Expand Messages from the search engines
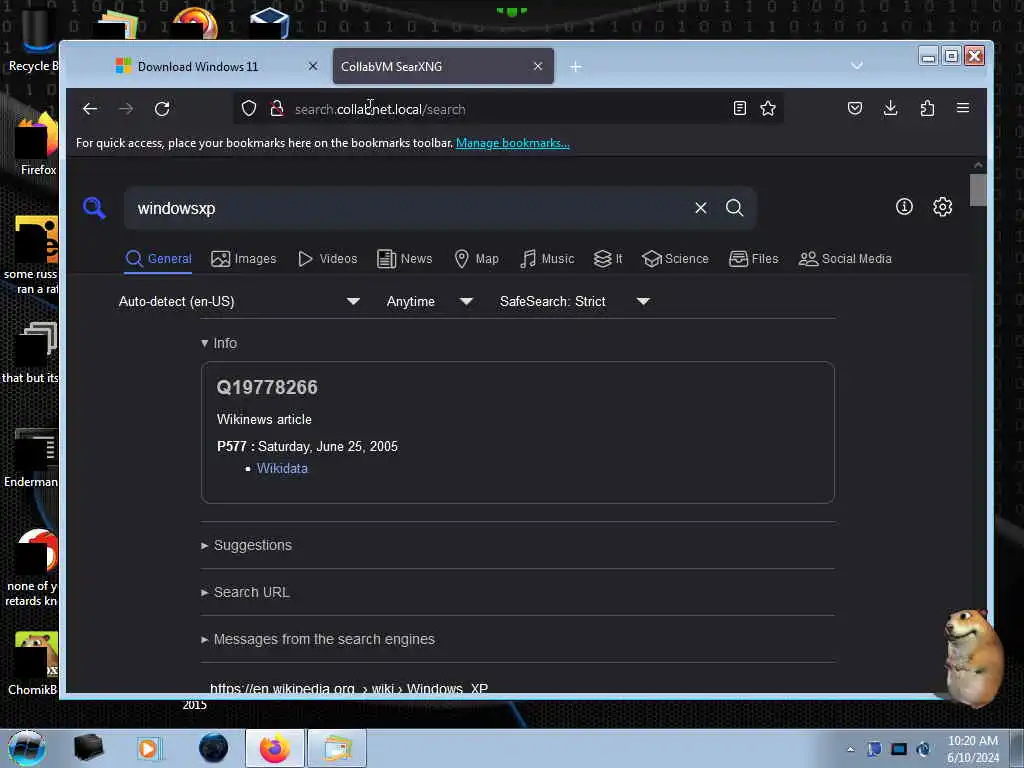 coord(317,639)
